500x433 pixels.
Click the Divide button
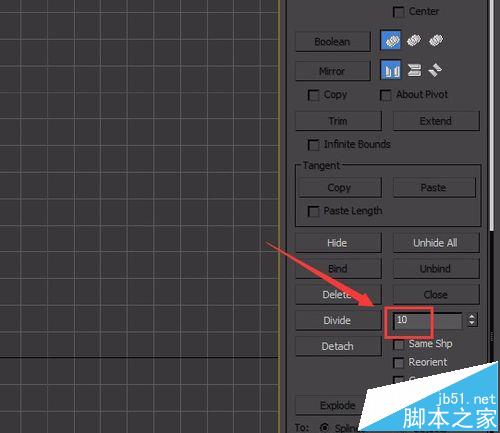tap(338, 320)
